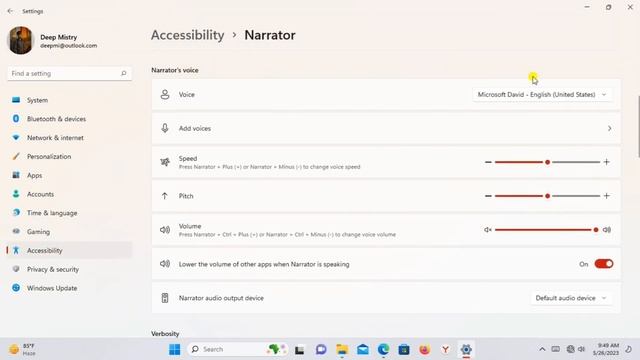The width and height of the screenshot is (640, 360).
Task: Open the Deep Mistry profile picture
Action: [x=20, y=40]
